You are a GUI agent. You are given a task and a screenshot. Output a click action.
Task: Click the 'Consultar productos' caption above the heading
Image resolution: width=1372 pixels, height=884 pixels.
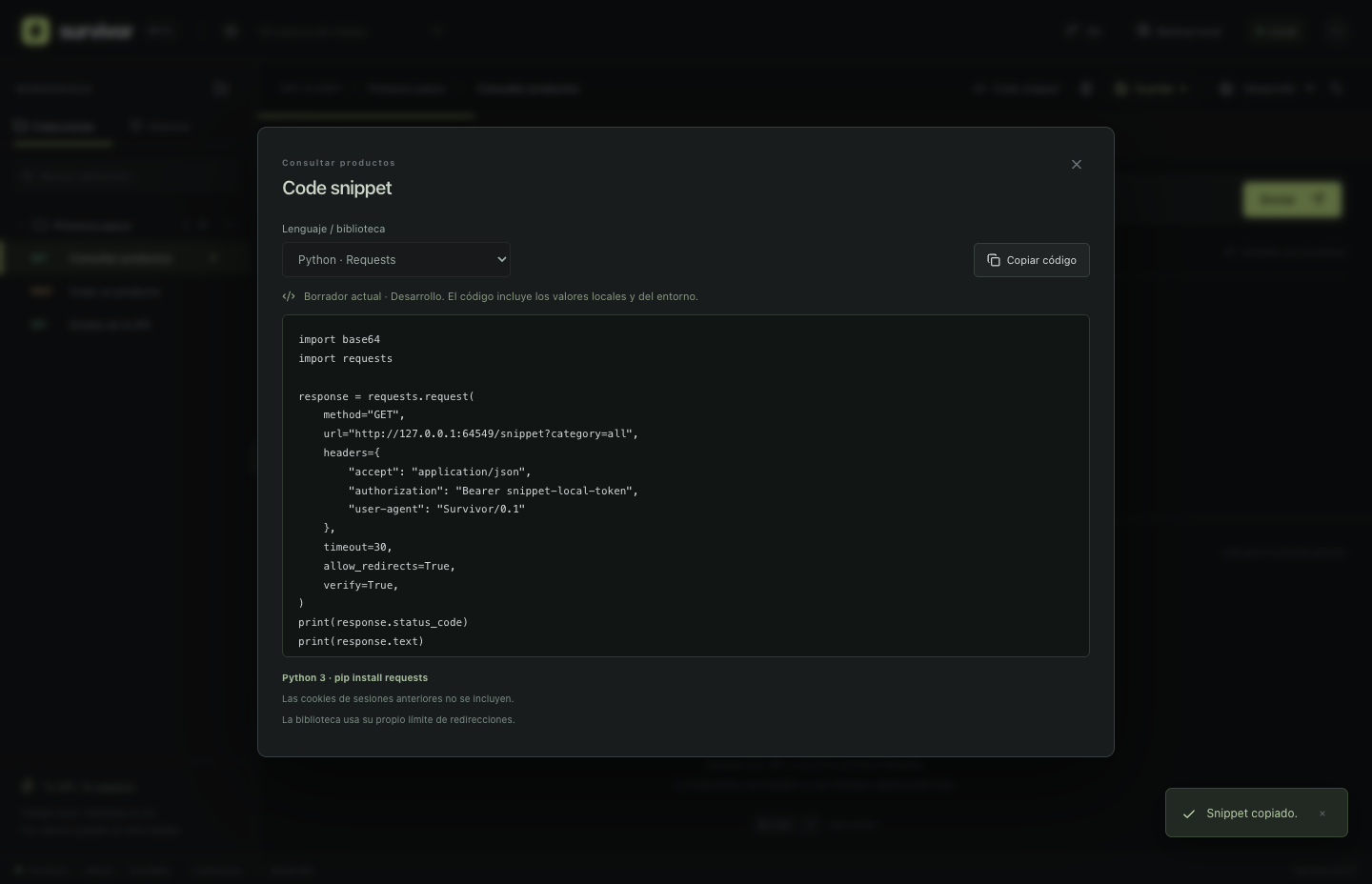tap(338, 163)
